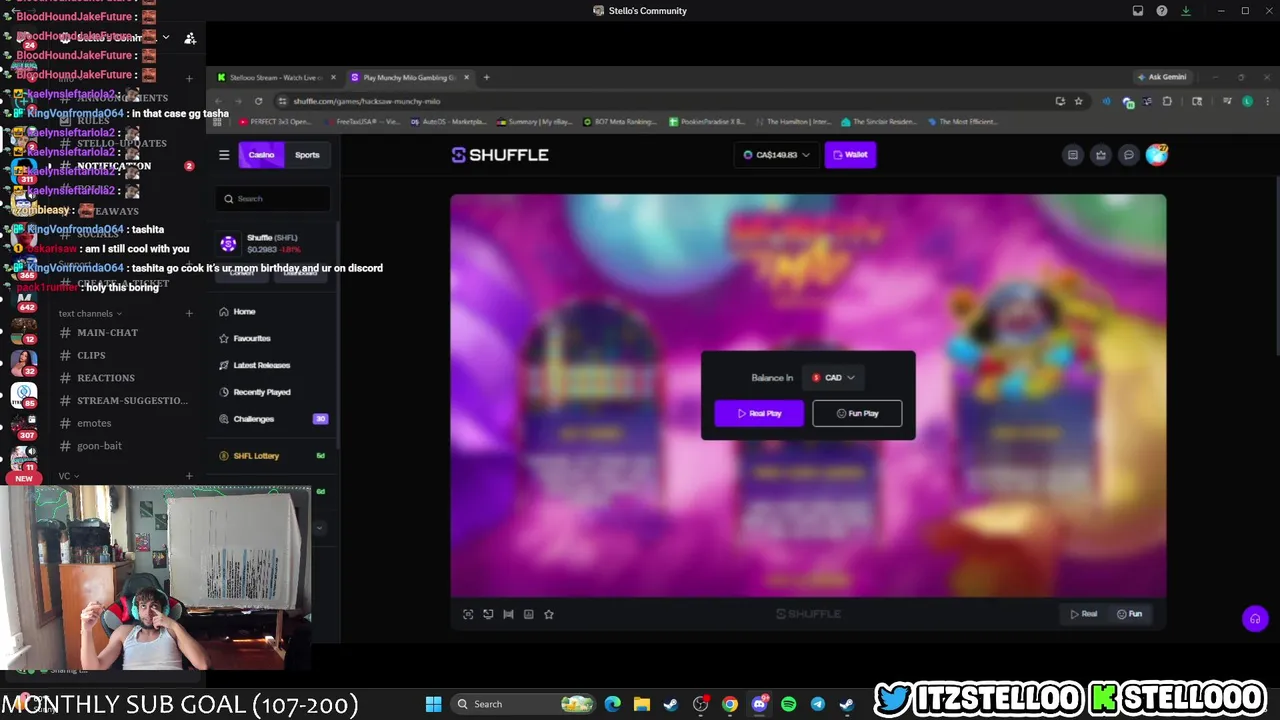Viewport: 1280px width, 720px height.
Task: Click the Ask Gemini button
Action: [1161, 77]
